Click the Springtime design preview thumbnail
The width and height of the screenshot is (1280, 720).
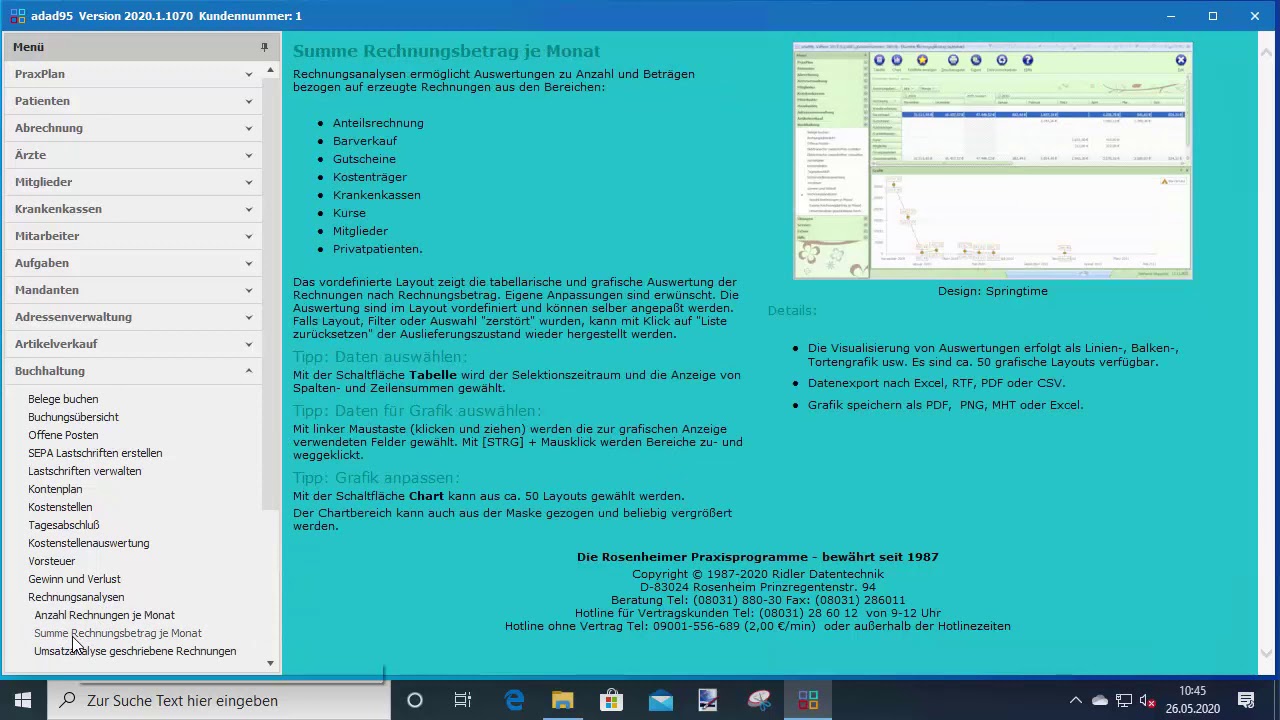[992, 161]
